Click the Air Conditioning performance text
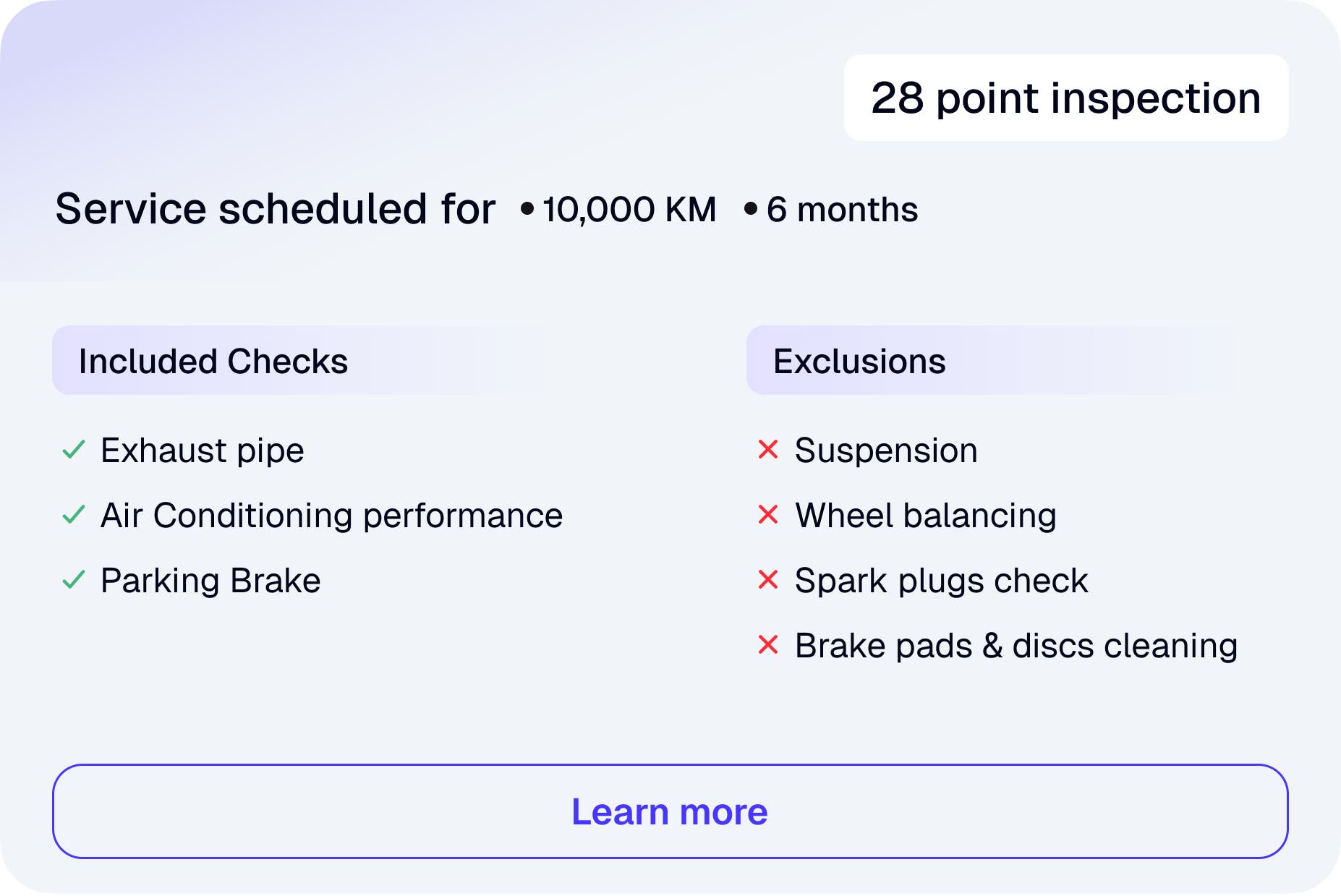The height and width of the screenshot is (896, 1341). coord(331,516)
